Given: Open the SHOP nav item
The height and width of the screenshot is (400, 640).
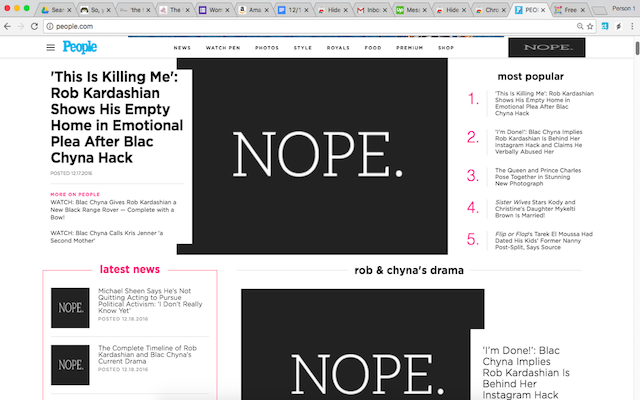Looking at the screenshot, I should pyautogui.click(x=446, y=48).
